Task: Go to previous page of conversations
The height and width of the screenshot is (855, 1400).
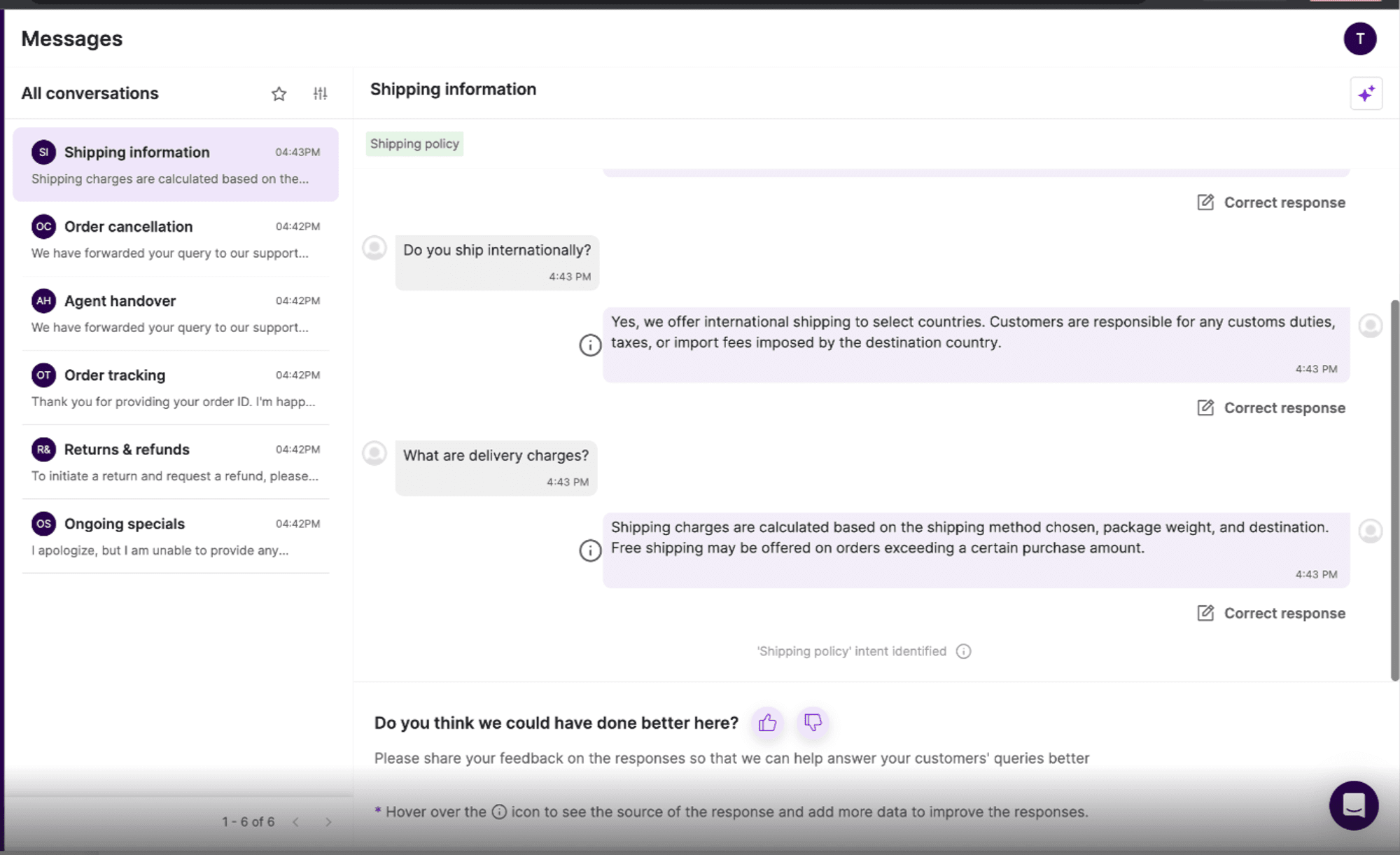Action: pos(296,821)
